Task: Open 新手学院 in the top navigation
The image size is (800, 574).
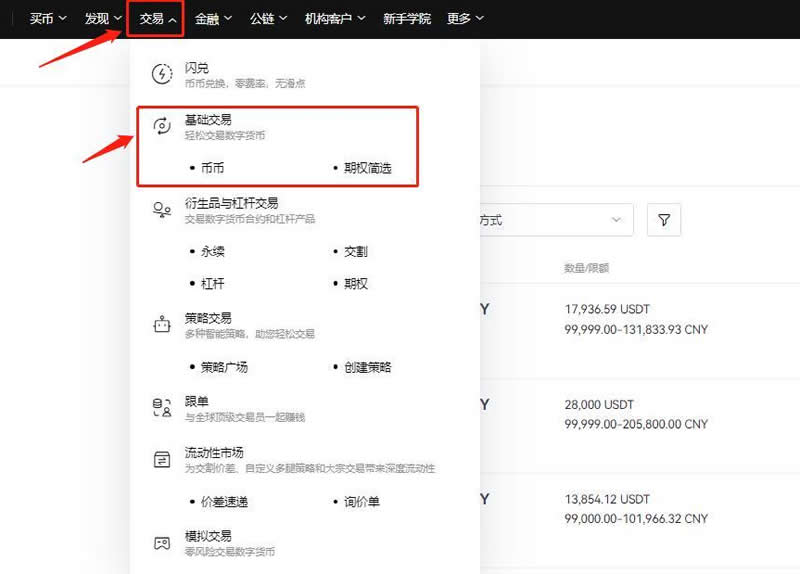Action: 407,18
